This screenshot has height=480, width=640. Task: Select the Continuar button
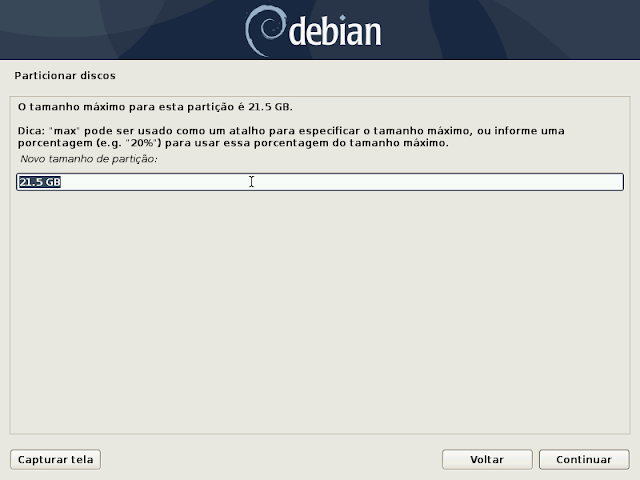(x=584, y=460)
